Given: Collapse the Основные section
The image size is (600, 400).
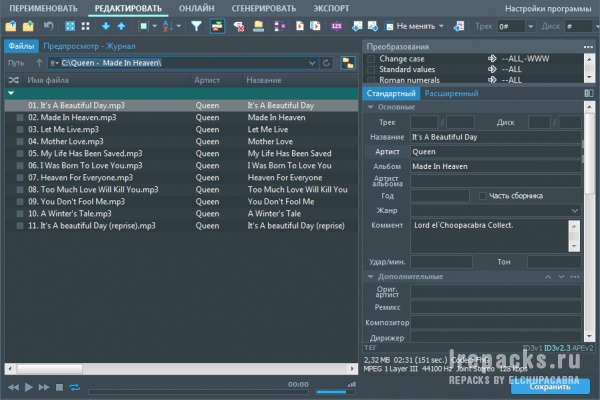Looking at the screenshot, I should point(370,107).
